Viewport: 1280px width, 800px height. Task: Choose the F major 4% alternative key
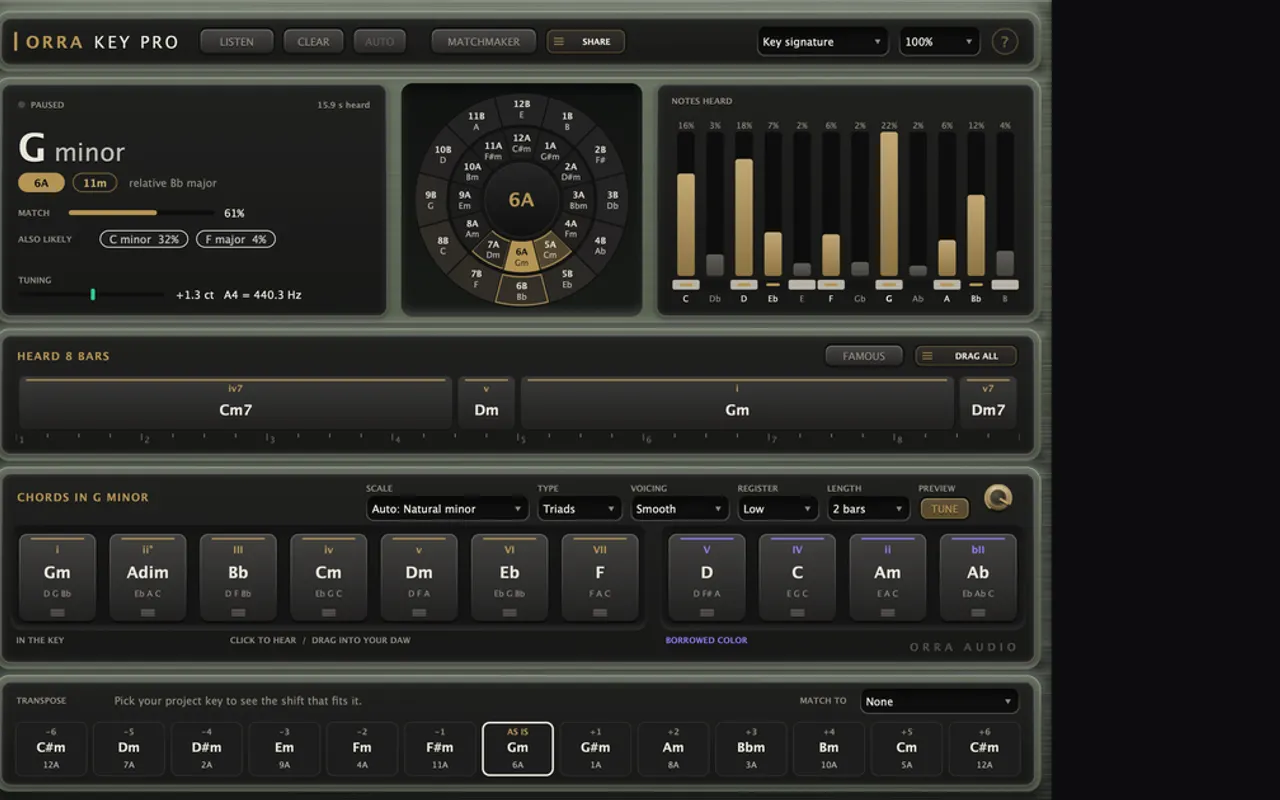tap(235, 239)
